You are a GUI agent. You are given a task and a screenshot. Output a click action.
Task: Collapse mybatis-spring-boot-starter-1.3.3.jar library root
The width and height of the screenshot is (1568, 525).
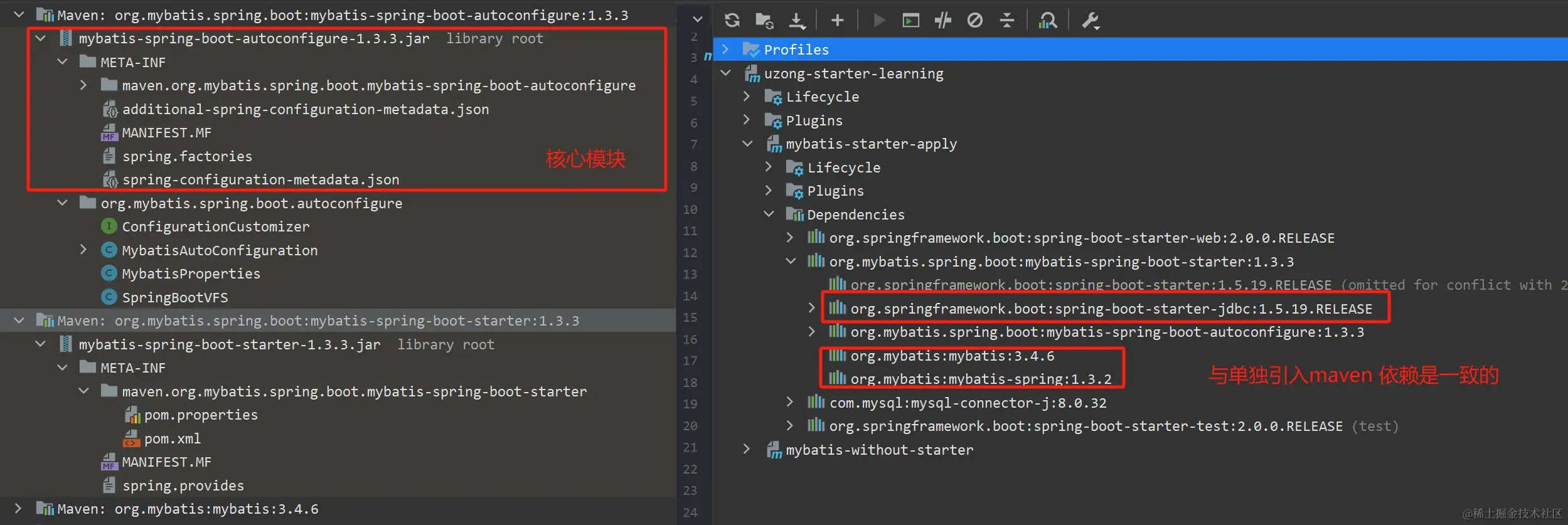(x=40, y=344)
